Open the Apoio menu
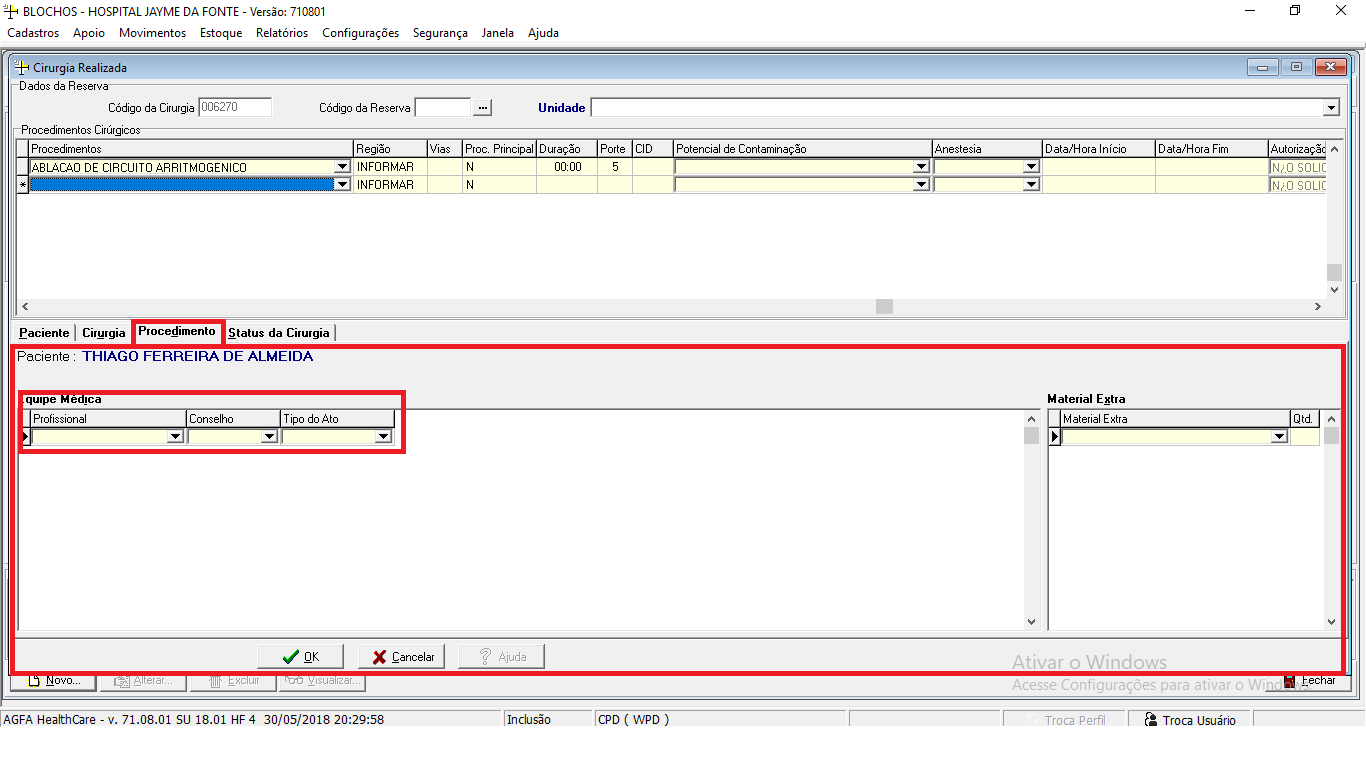The height and width of the screenshot is (768, 1366). 89,33
